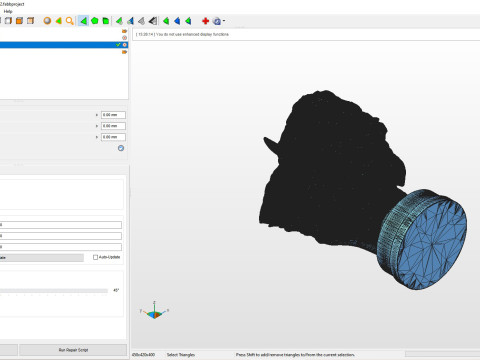Click the blue circular refresh icon below fields
The height and width of the screenshot is (360, 480).
coord(121,148)
